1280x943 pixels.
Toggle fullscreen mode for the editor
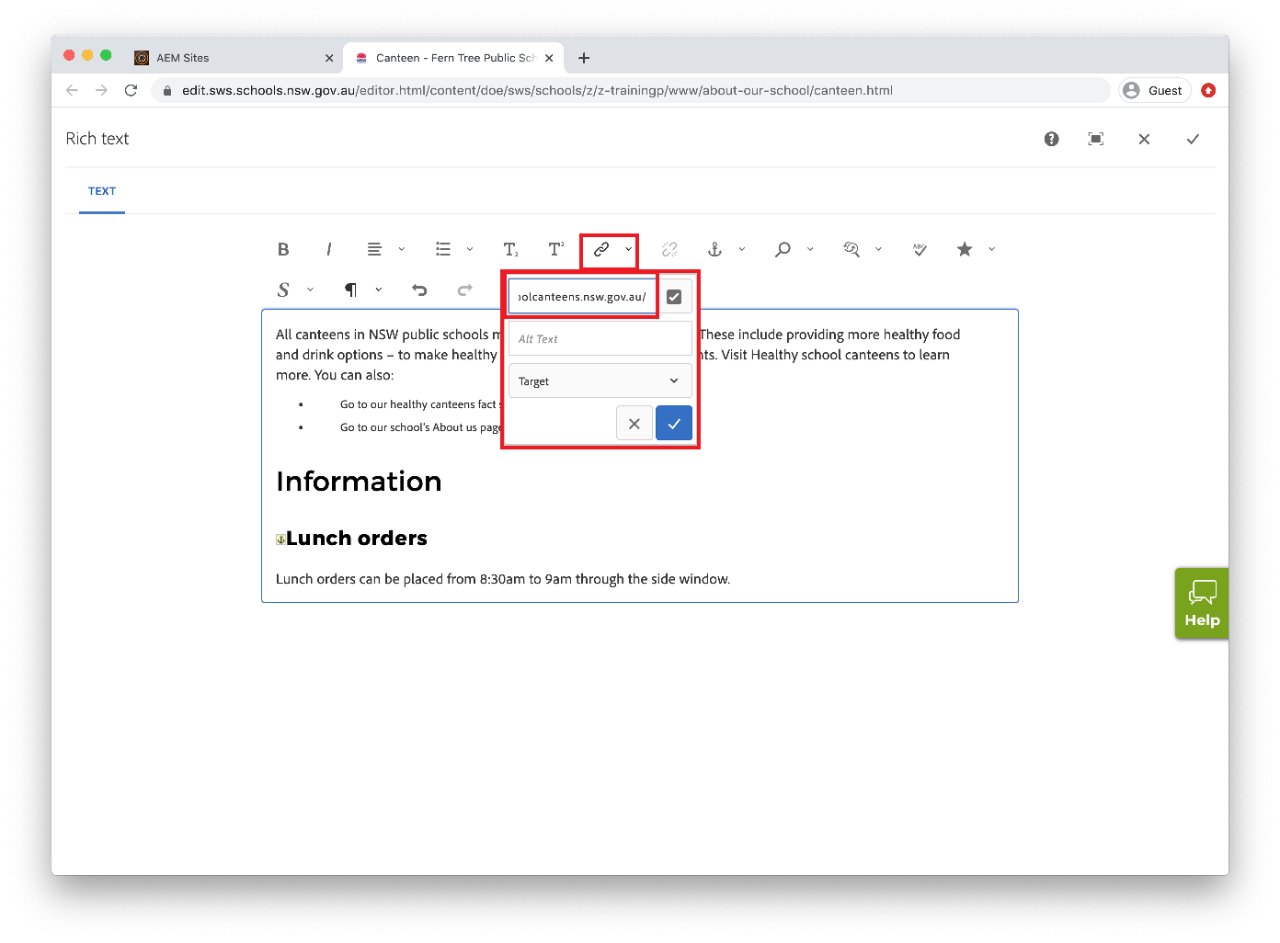(1096, 139)
